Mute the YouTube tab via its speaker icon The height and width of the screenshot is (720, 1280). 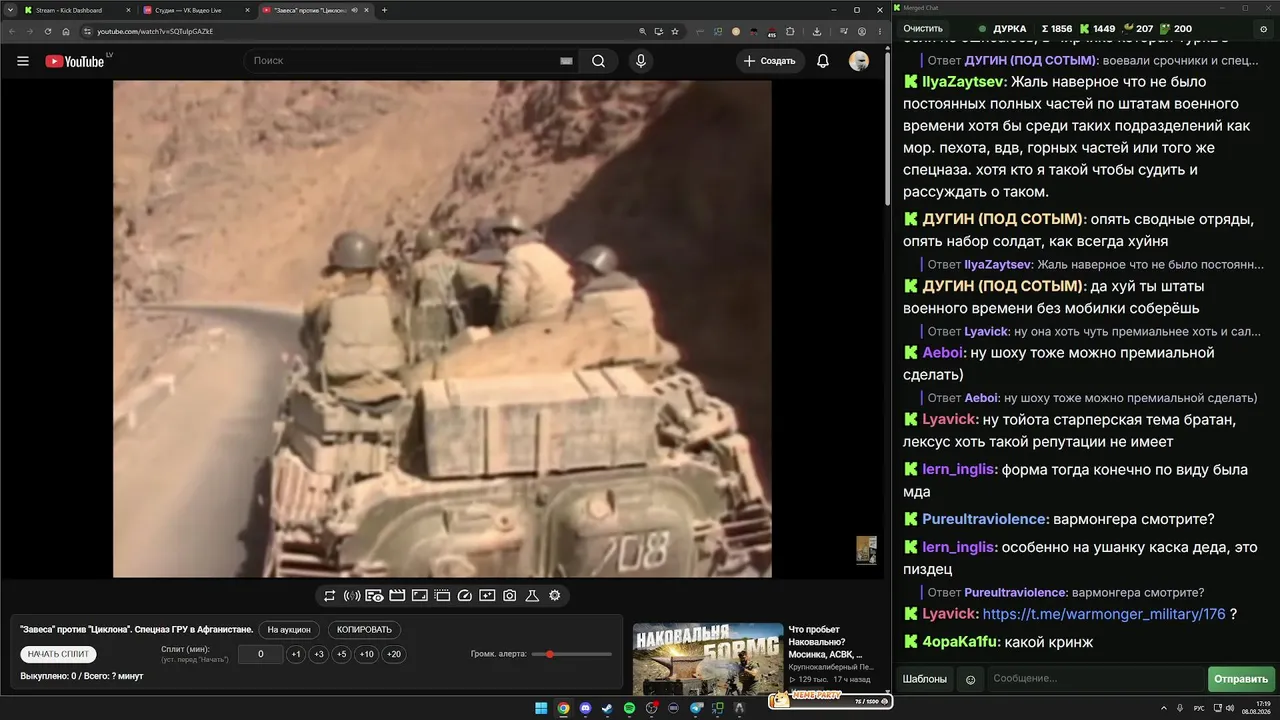pyautogui.click(x=354, y=10)
